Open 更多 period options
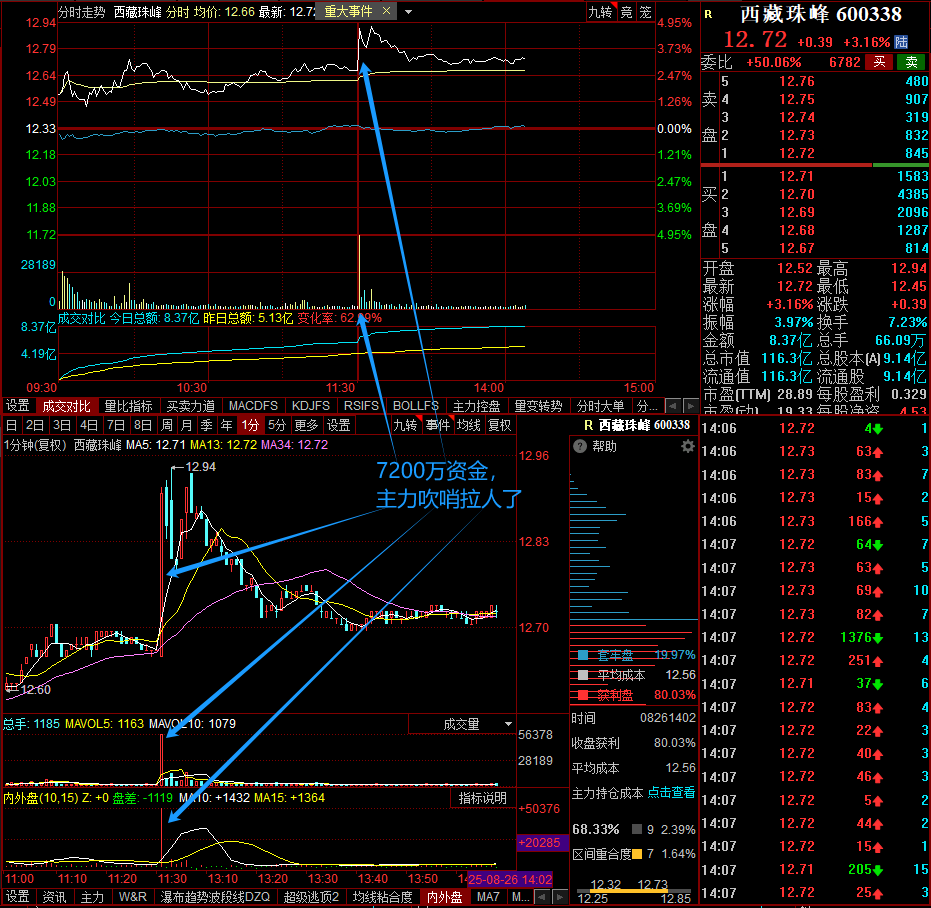Screen dimensions: 931x908 click(306, 425)
